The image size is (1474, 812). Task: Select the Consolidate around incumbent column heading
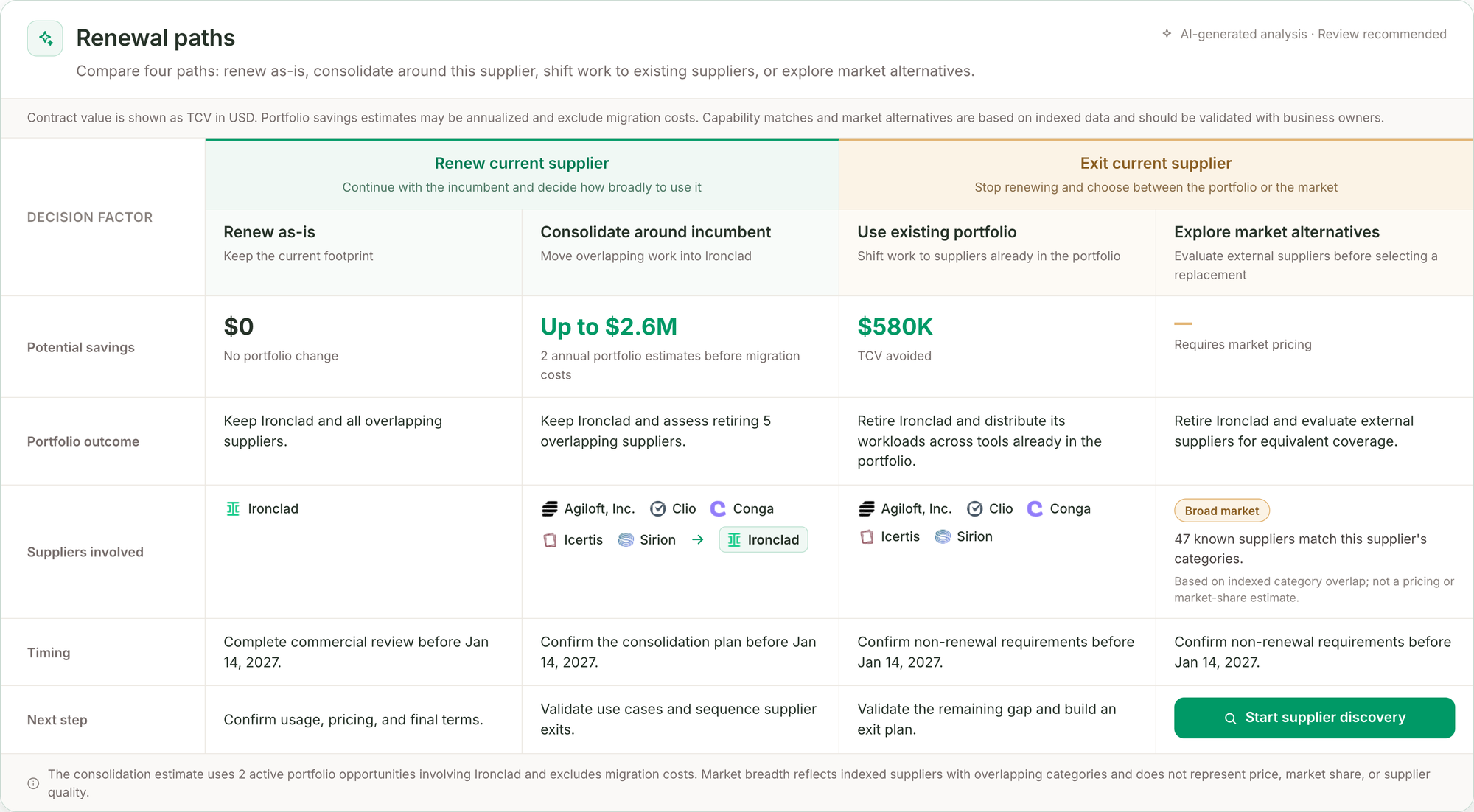click(655, 232)
